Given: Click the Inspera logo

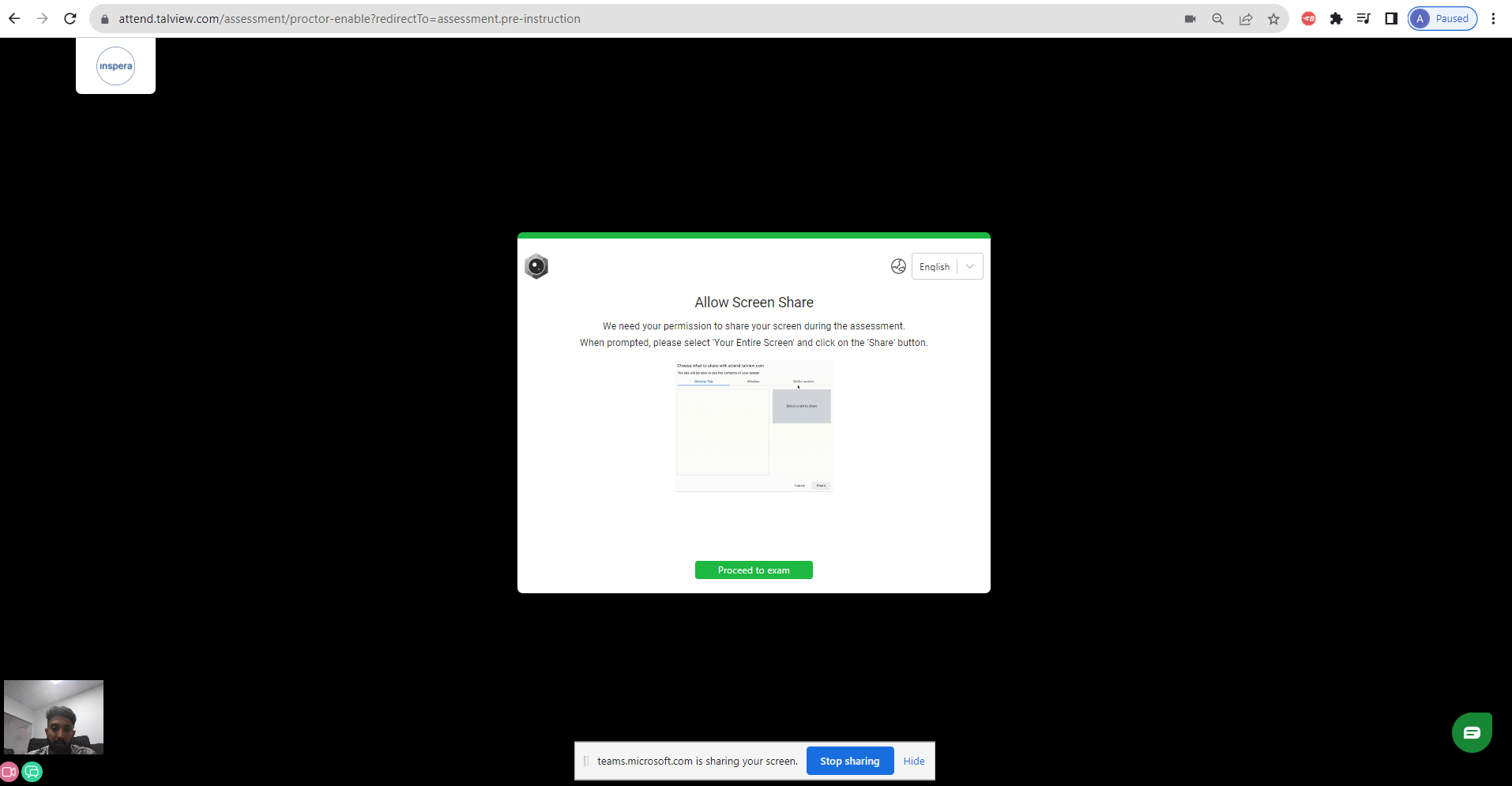Looking at the screenshot, I should click(x=115, y=66).
